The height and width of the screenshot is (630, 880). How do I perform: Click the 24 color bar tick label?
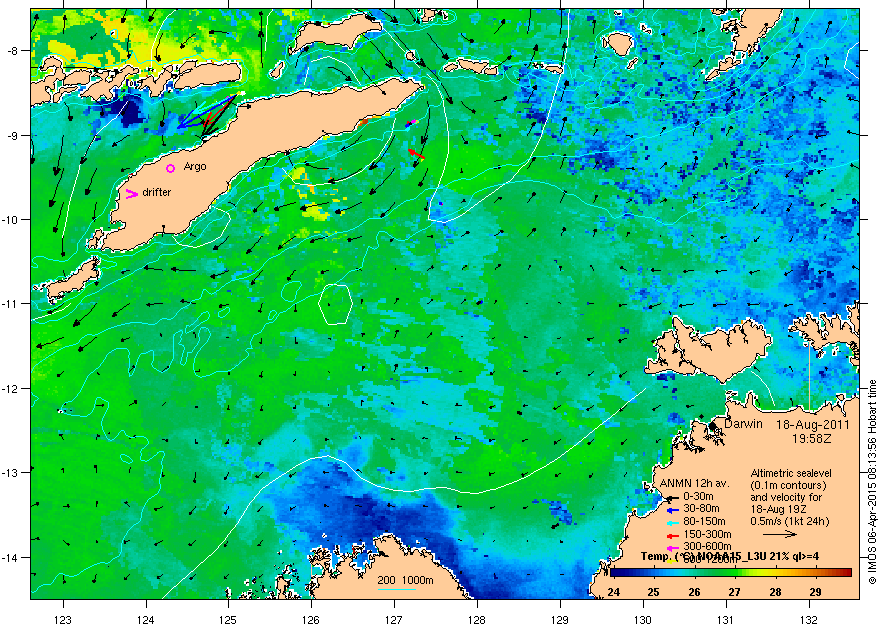[613, 592]
